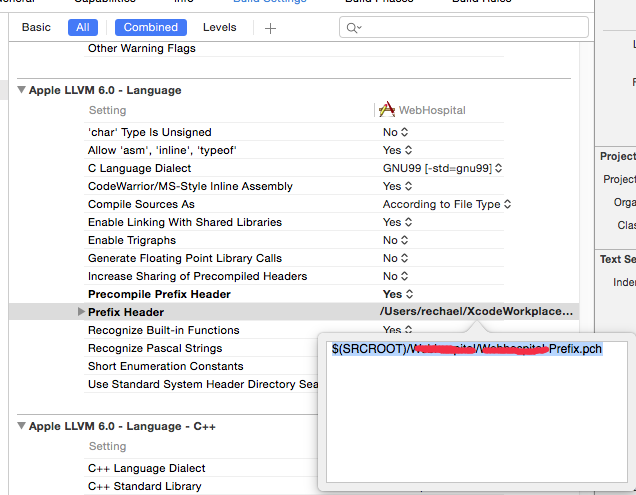
Task: Click the Setting column header under C++
Action: [107, 446]
